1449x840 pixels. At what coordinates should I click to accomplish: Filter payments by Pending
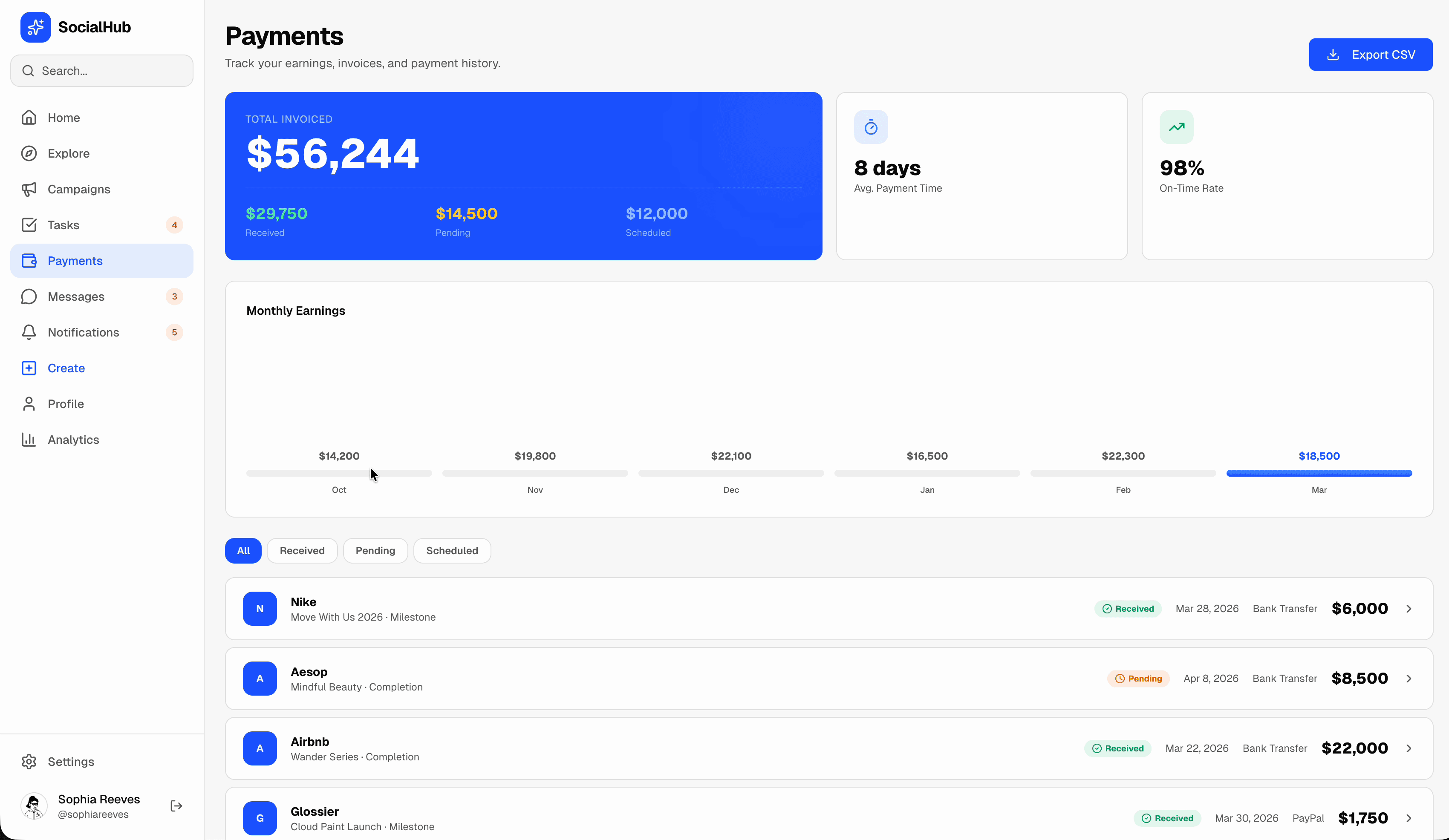point(375,550)
